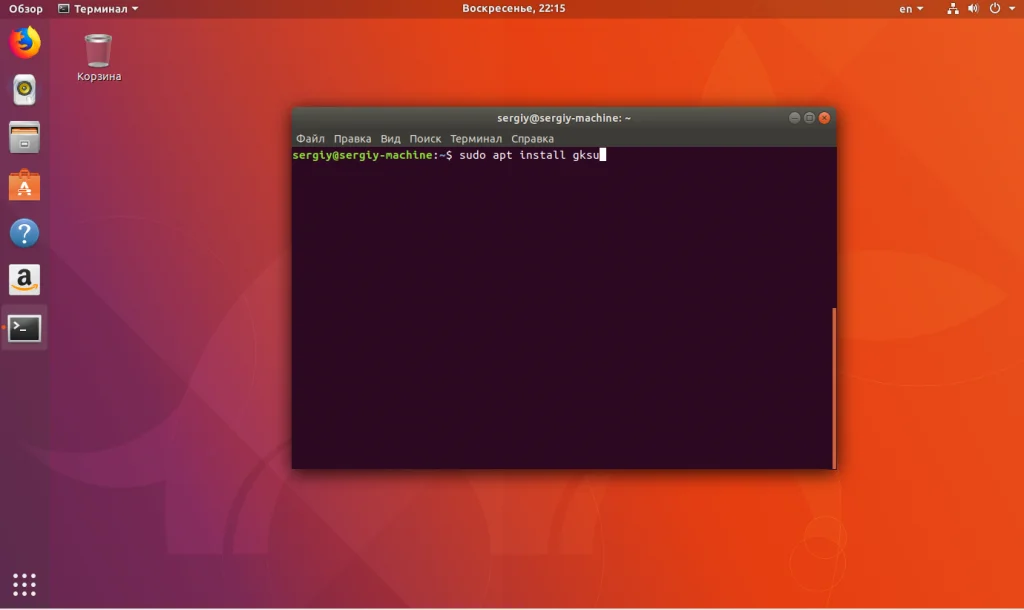Click the terminal vertical scrollbar
Screen dimensions: 1024x610
point(834,388)
